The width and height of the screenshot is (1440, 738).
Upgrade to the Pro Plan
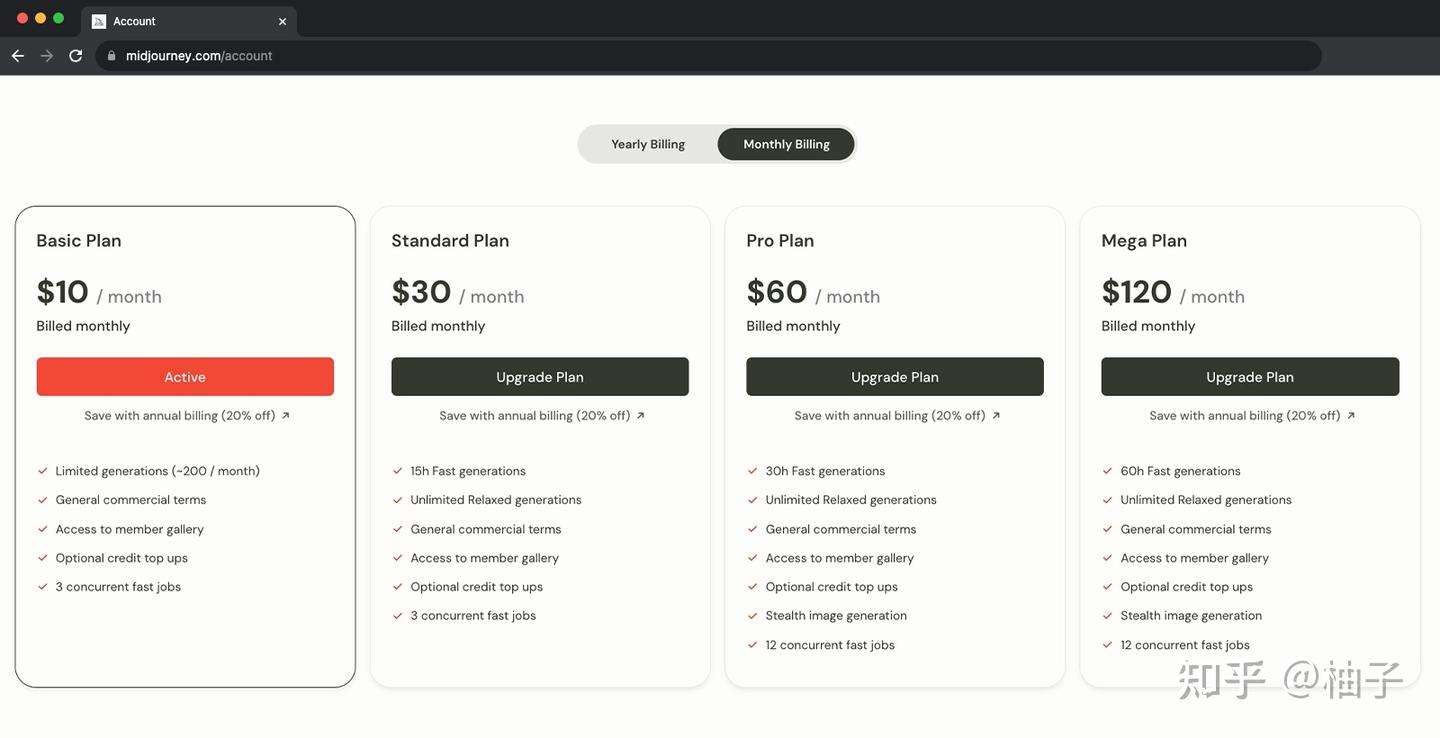tap(895, 377)
